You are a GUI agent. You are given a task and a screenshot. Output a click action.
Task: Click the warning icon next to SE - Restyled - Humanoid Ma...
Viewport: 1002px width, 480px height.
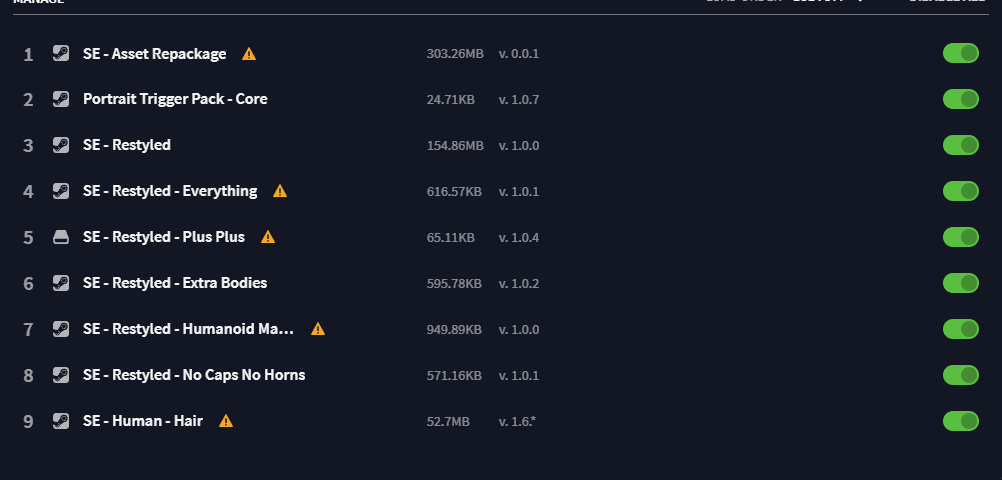tap(318, 329)
